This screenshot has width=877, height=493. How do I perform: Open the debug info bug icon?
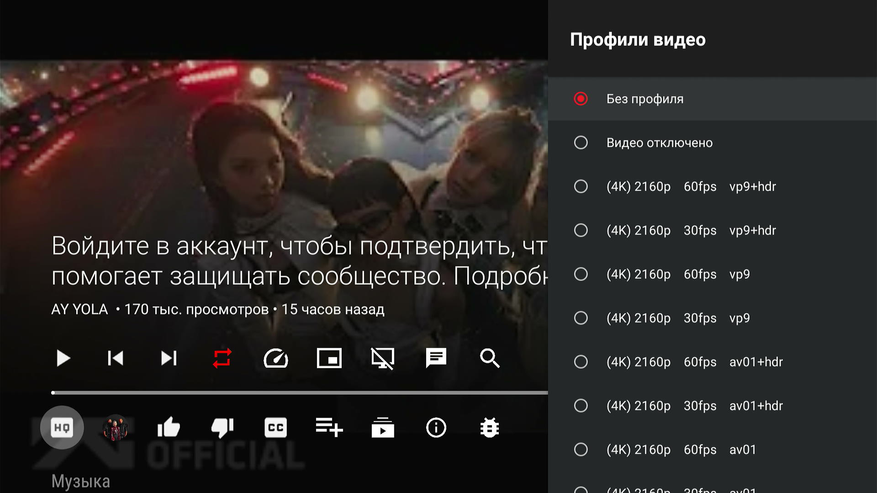click(489, 428)
